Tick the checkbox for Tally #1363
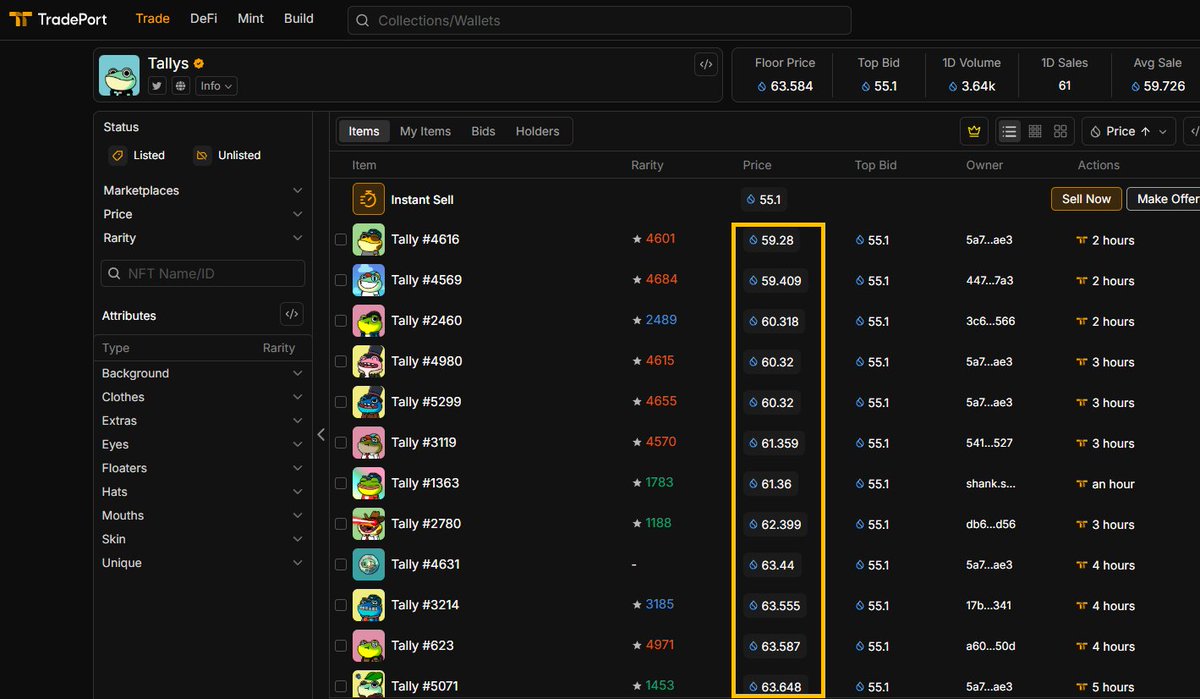Viewport: 1200px width, 699px height. coord(340,484)
